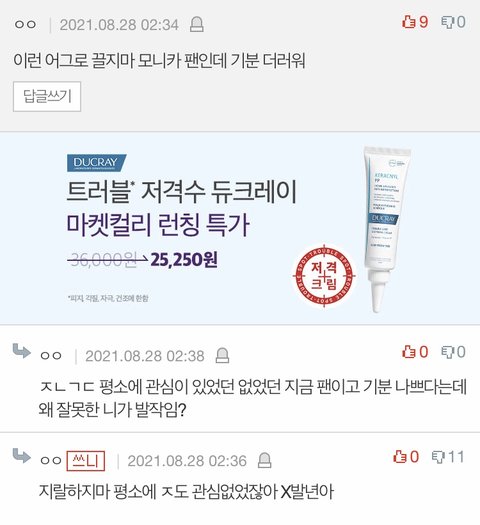This screenshot has height=525, width=480.
Task: Open the DUCRAY logo in ad banner
Action: coord(96,162)
